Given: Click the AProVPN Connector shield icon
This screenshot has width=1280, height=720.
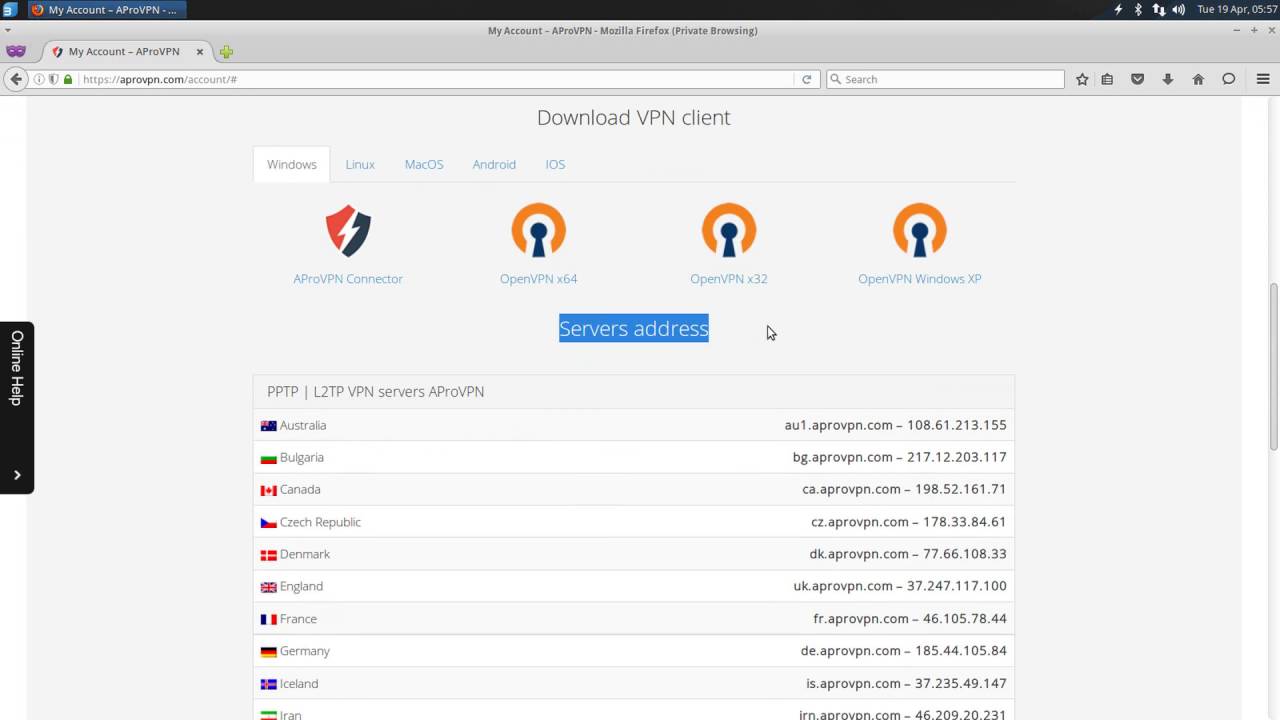Looking at the screenshot, I should click(x=348, y=231).
